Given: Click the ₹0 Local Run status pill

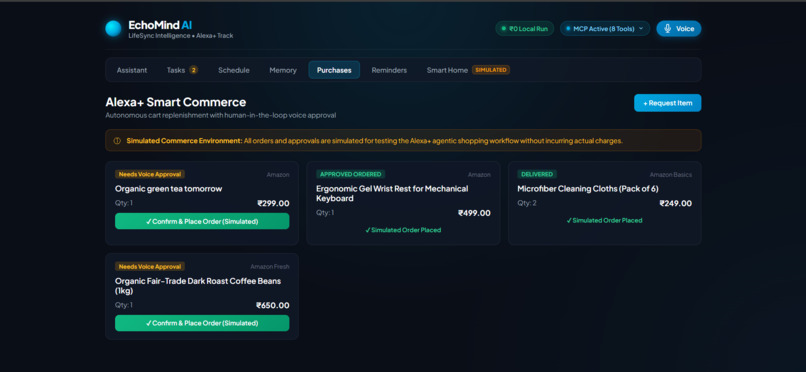Looking at the screenshot, I should click(524, 29).
